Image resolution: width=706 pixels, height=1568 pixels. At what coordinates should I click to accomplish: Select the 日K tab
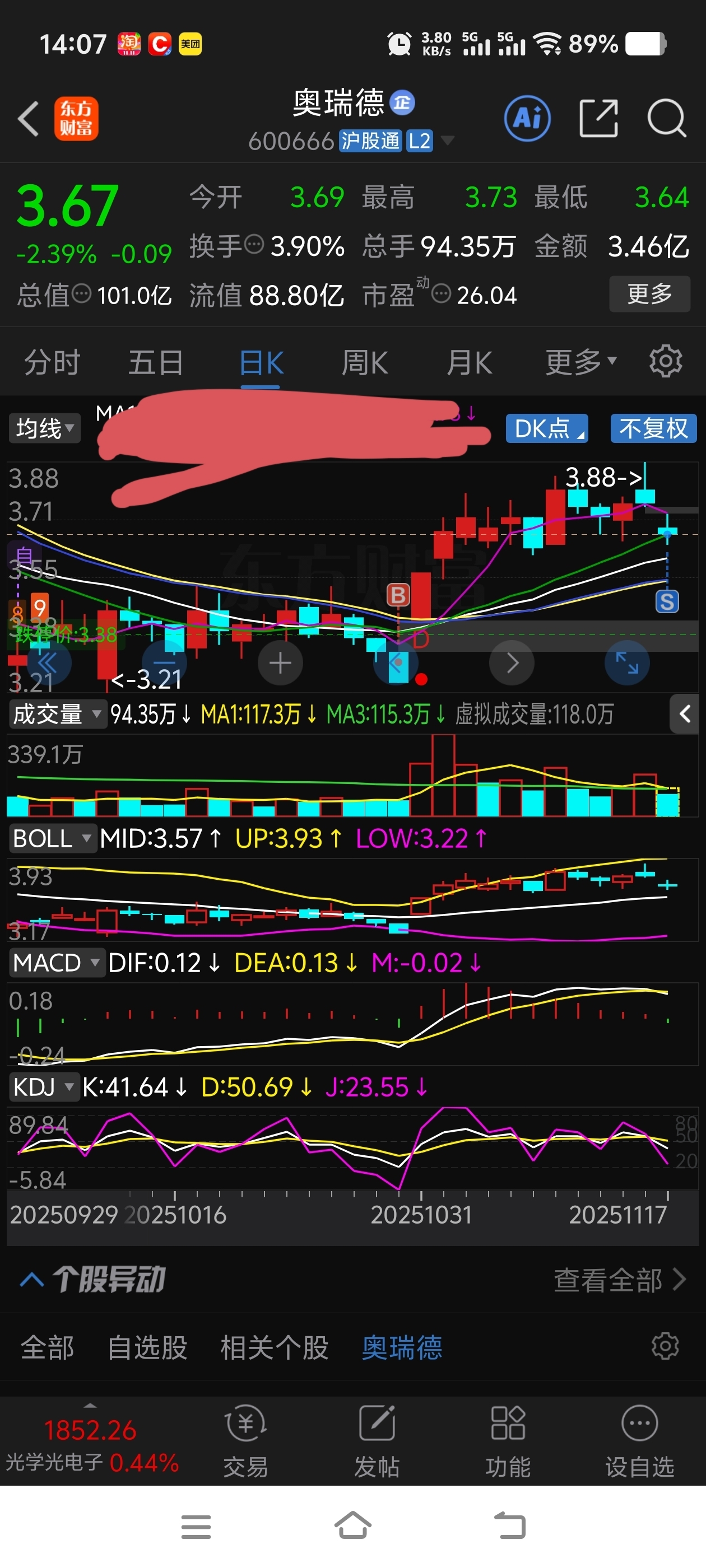tap(261, 364)
